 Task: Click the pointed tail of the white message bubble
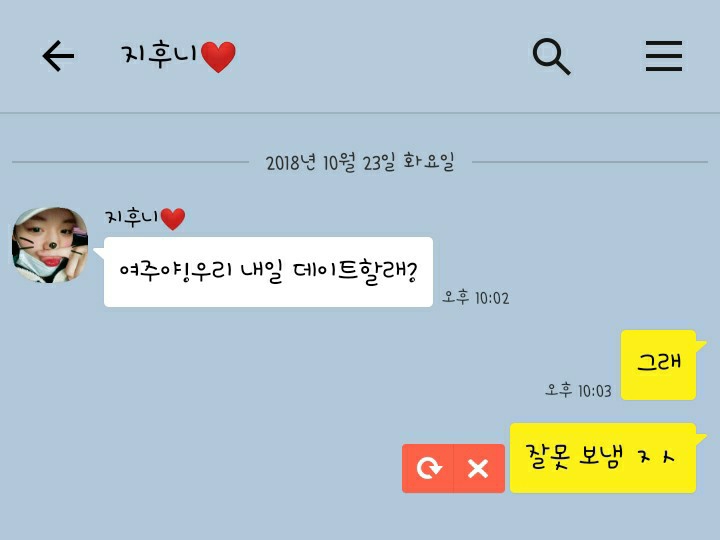pyautogui.click(x=99, y=252)
